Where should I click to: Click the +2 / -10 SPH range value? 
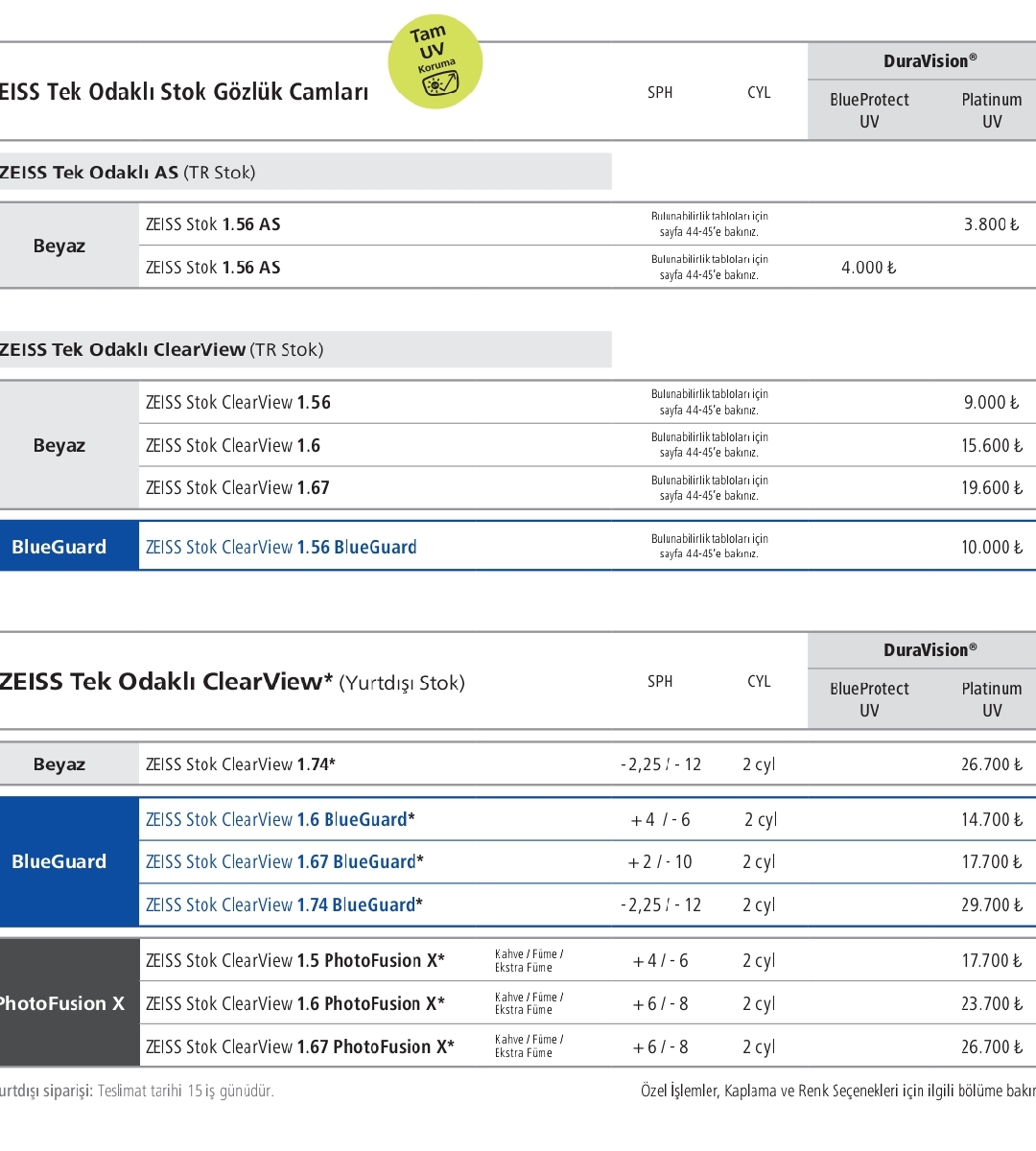coord(660,862)
